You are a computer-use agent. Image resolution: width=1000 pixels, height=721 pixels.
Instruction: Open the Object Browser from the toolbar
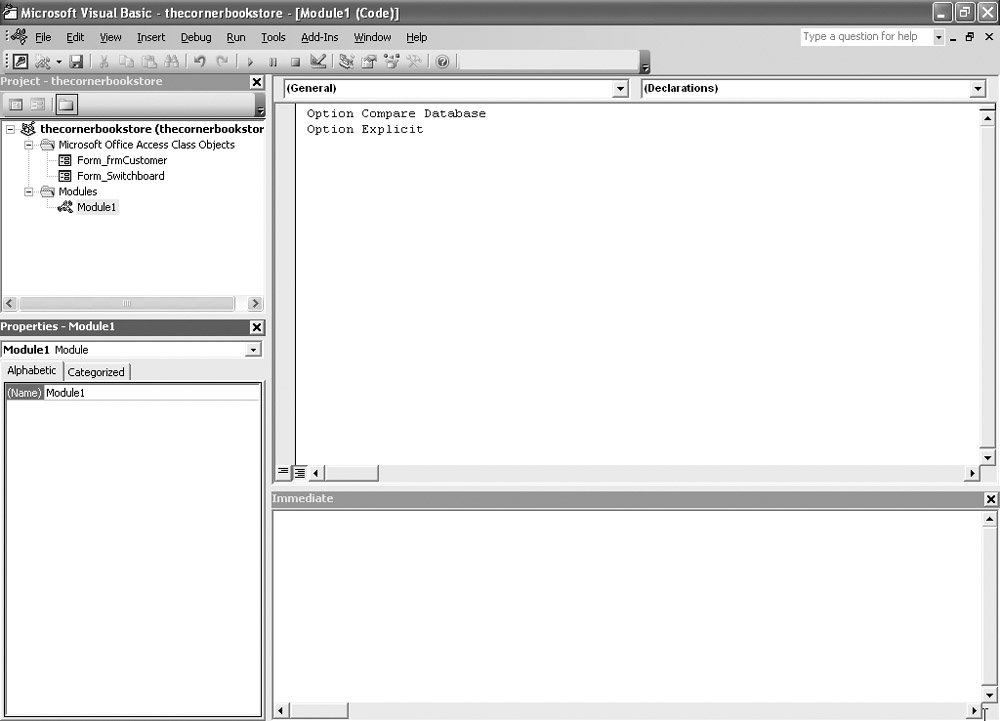tap(391, 62)
